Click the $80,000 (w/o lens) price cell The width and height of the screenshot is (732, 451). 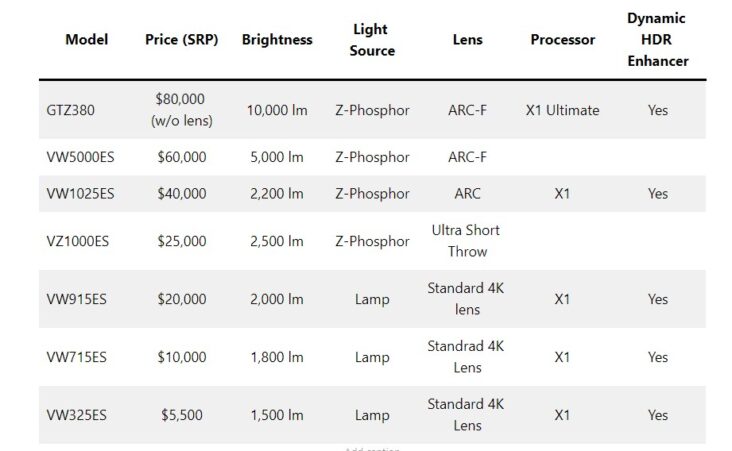tap(181, 110)
